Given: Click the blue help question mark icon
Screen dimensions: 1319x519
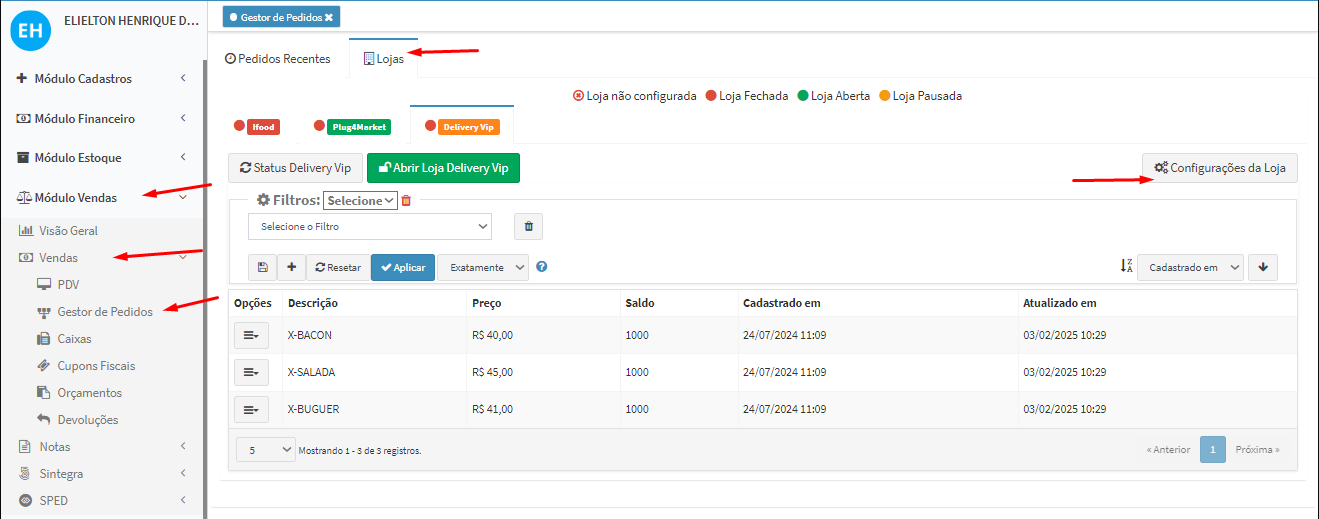Looking at the screenshot, I should click(542, 267).
